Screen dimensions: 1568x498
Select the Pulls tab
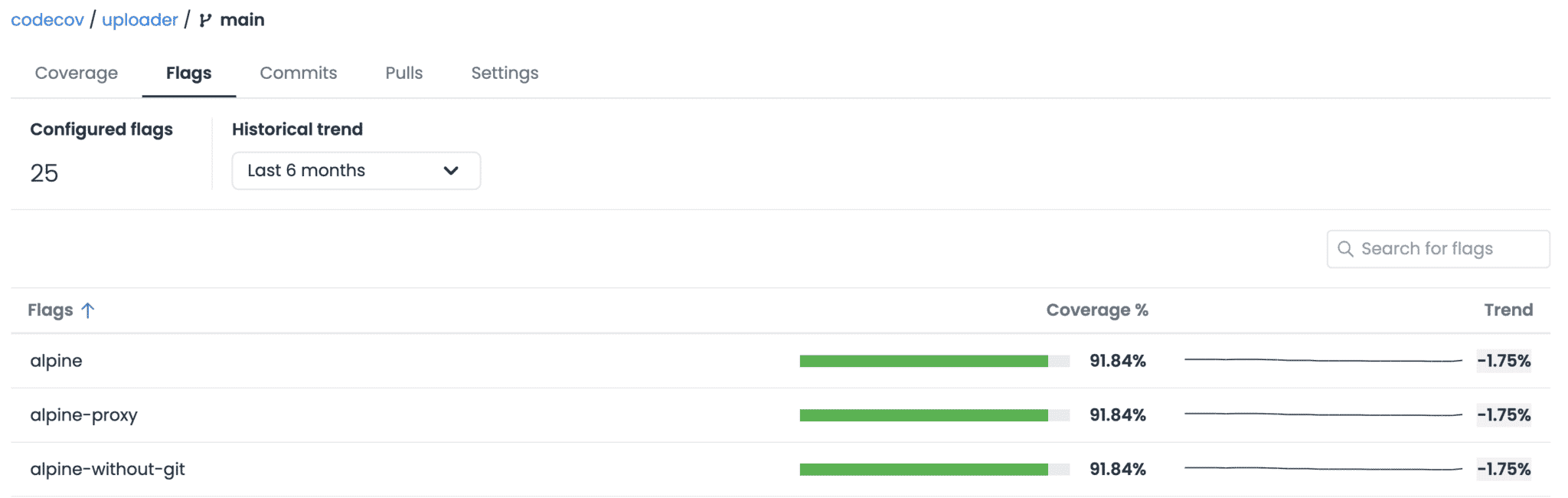(x=404, y=73)
